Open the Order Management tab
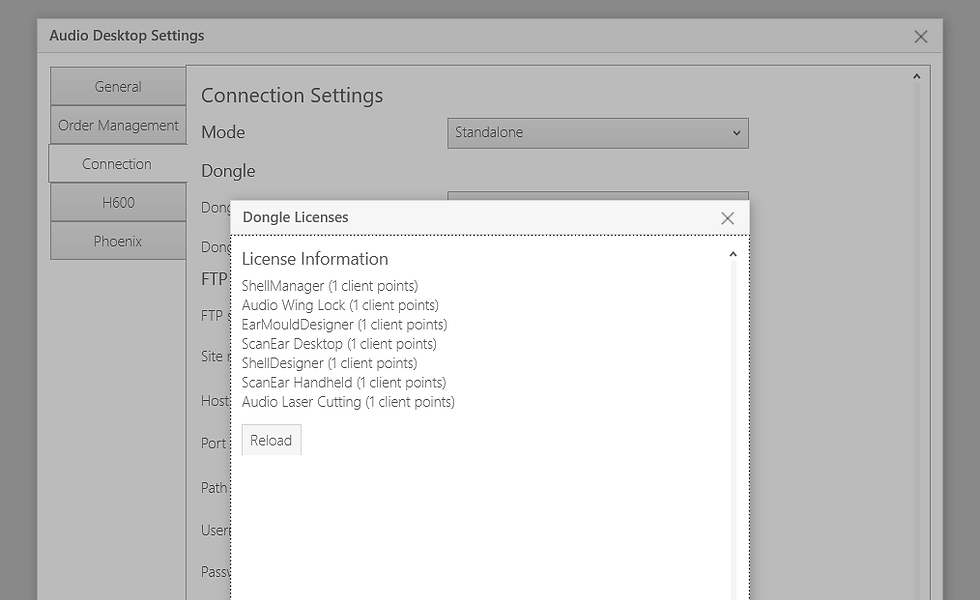This screenshot has height=600, width=980. tap(118, 126)
